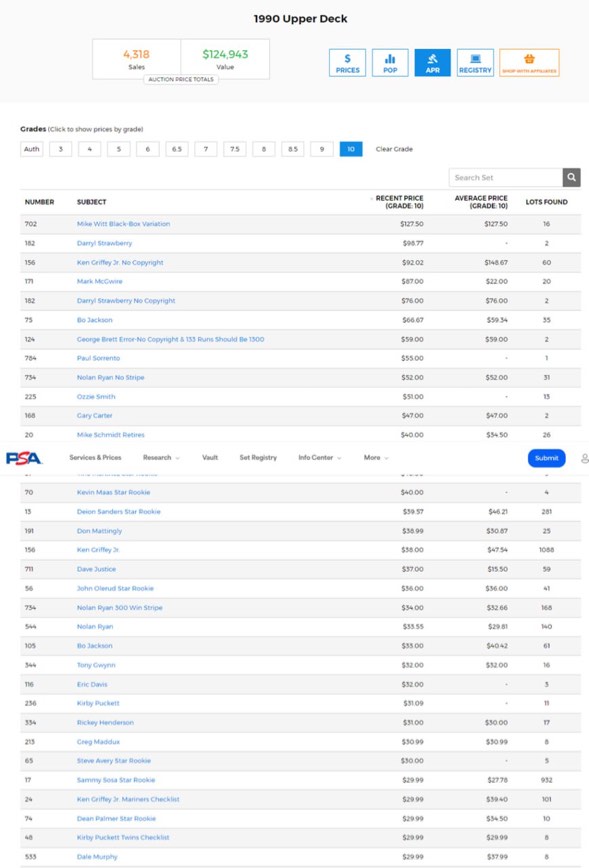
Task: Select grade 8.5 filter
Action: tap(293, 149)
